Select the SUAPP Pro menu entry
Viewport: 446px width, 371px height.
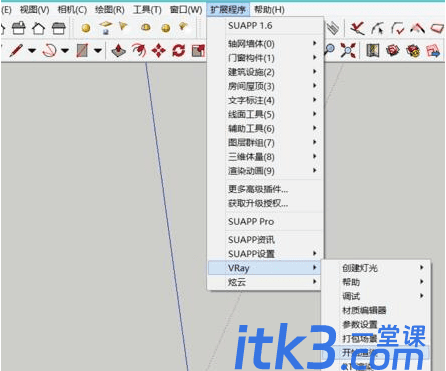[x=266, y=221]
